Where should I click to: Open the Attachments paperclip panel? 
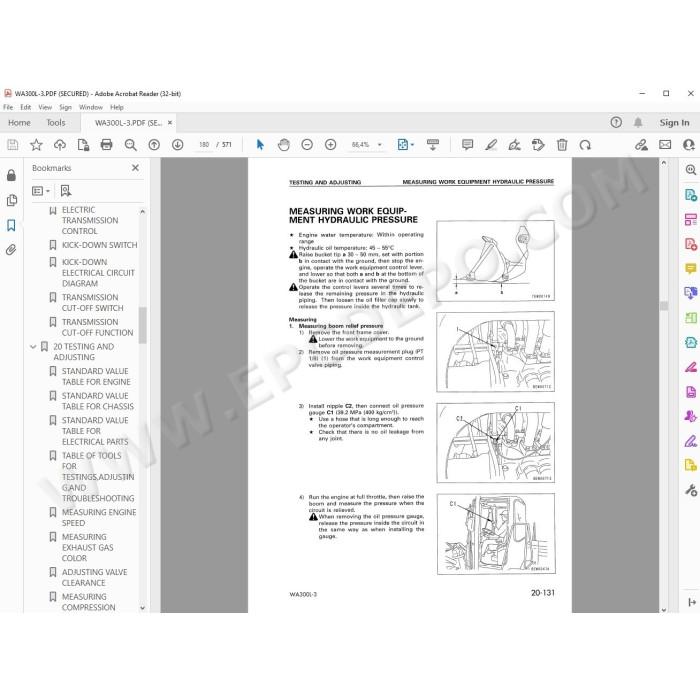(11, 250)
